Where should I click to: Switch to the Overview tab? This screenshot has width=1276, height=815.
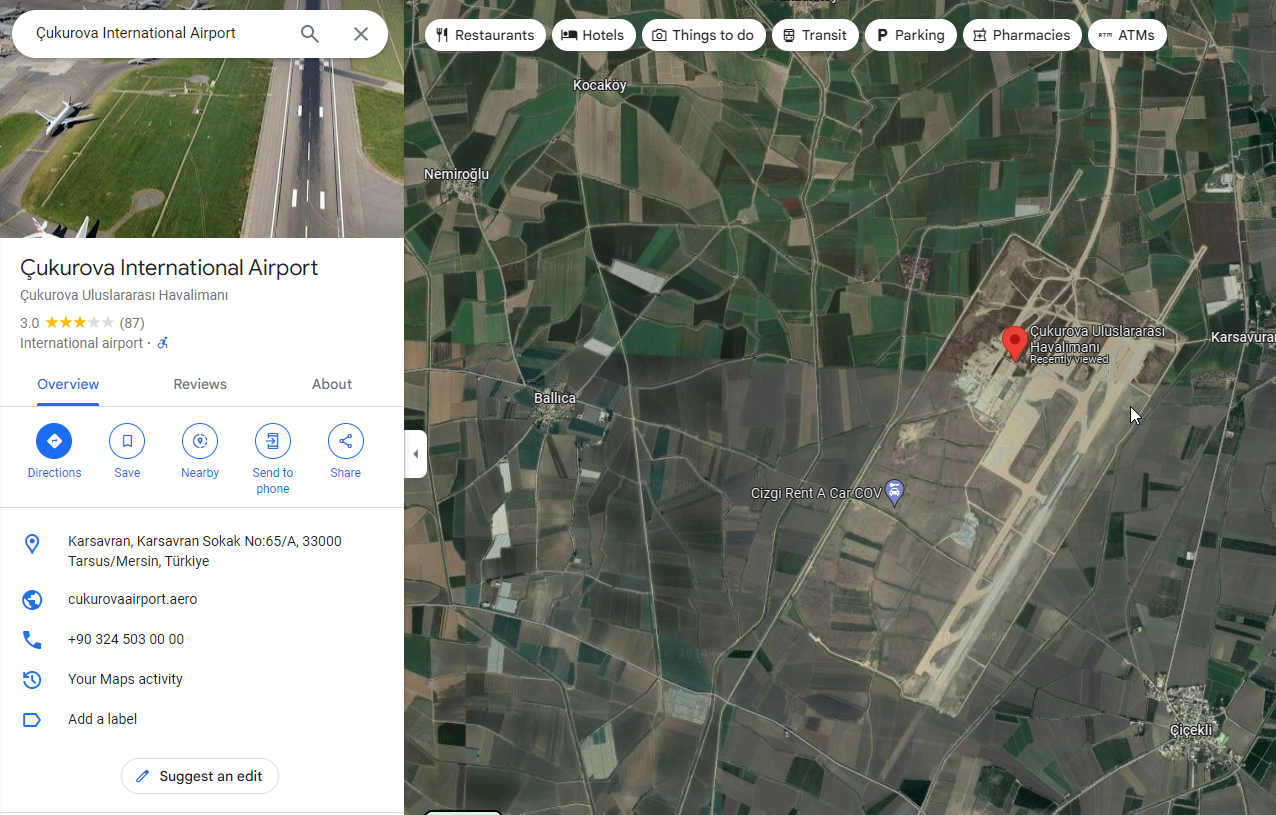point(68,384)
